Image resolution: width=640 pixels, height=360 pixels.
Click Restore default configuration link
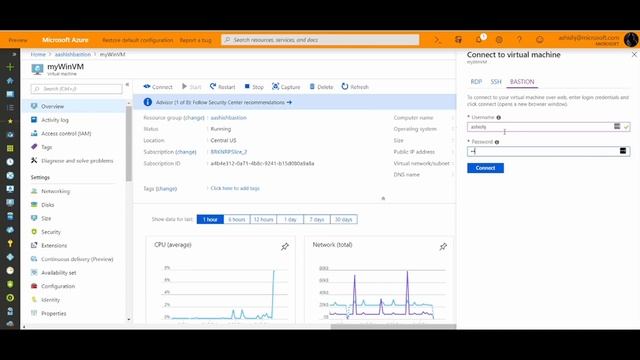(x=138, y=40)
